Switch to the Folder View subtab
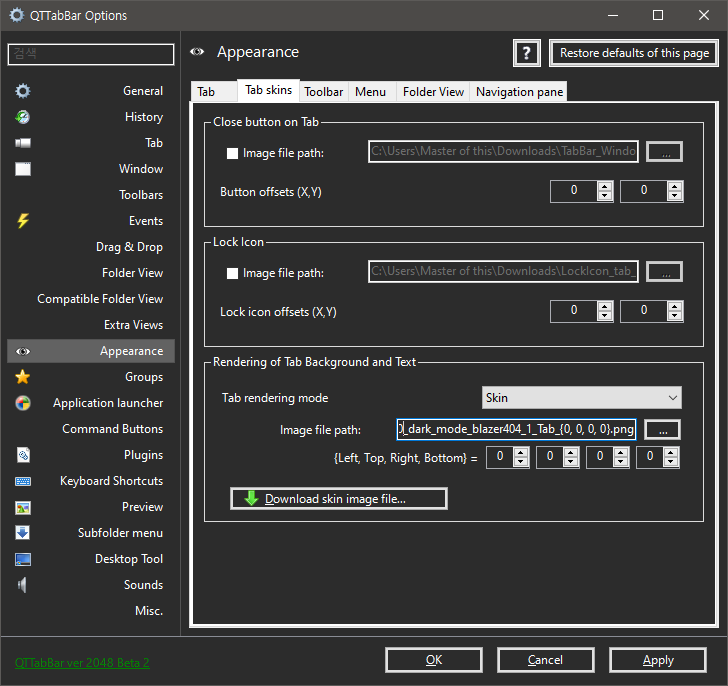The height and width of the screenshot is (686, 728). click(x=433, y=92)
